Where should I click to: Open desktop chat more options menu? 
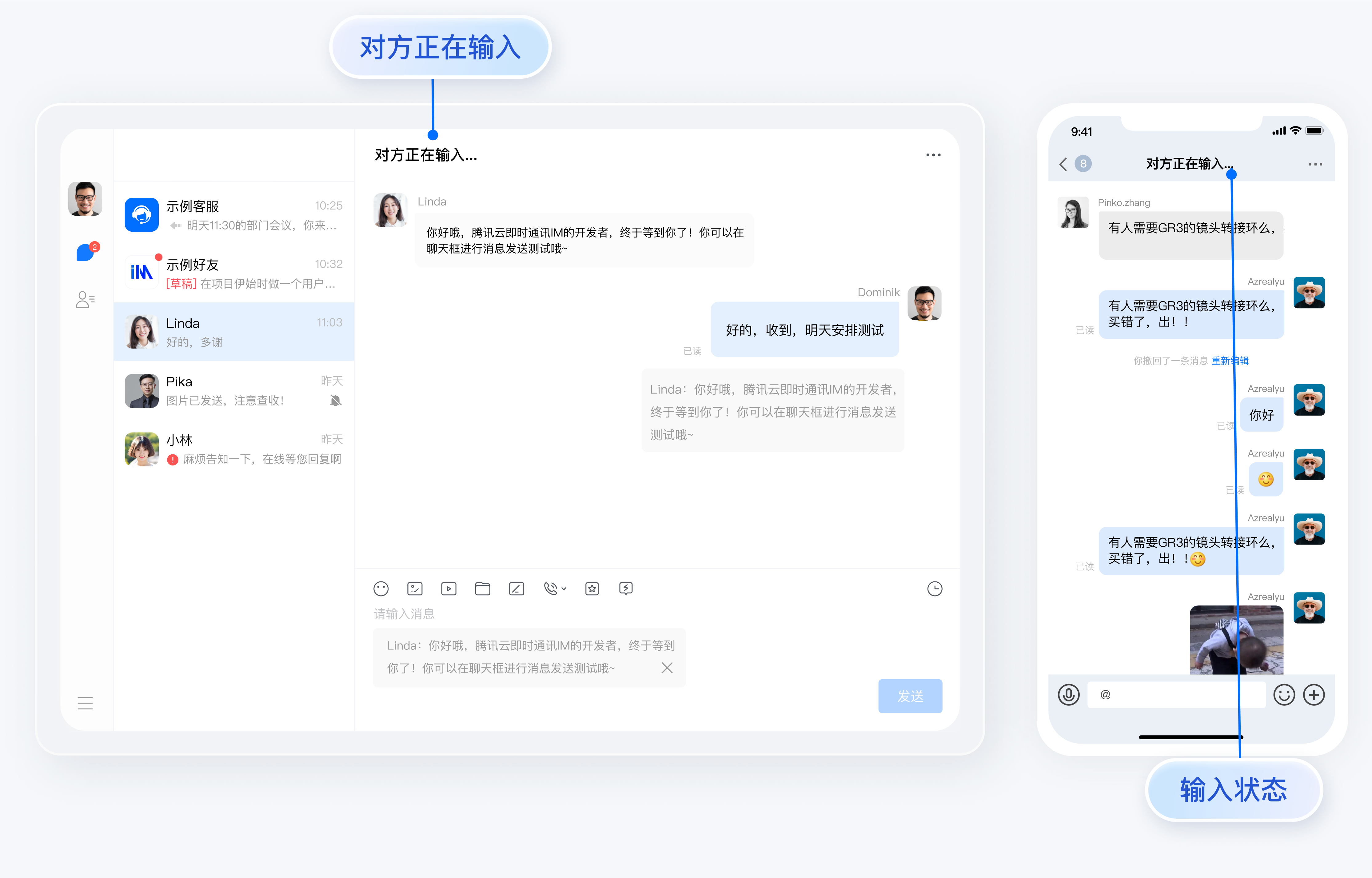tap(933, 155)
